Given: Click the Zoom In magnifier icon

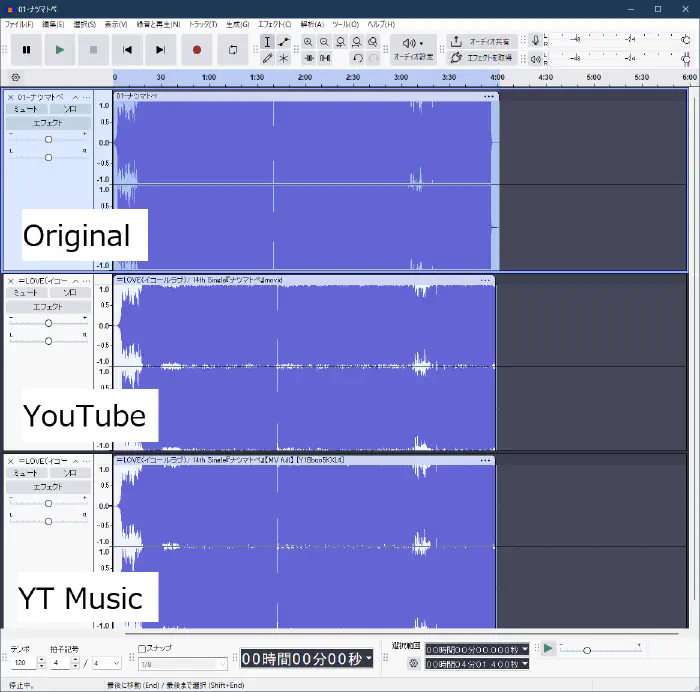Looking at the screenshot, I should (308, 42).
